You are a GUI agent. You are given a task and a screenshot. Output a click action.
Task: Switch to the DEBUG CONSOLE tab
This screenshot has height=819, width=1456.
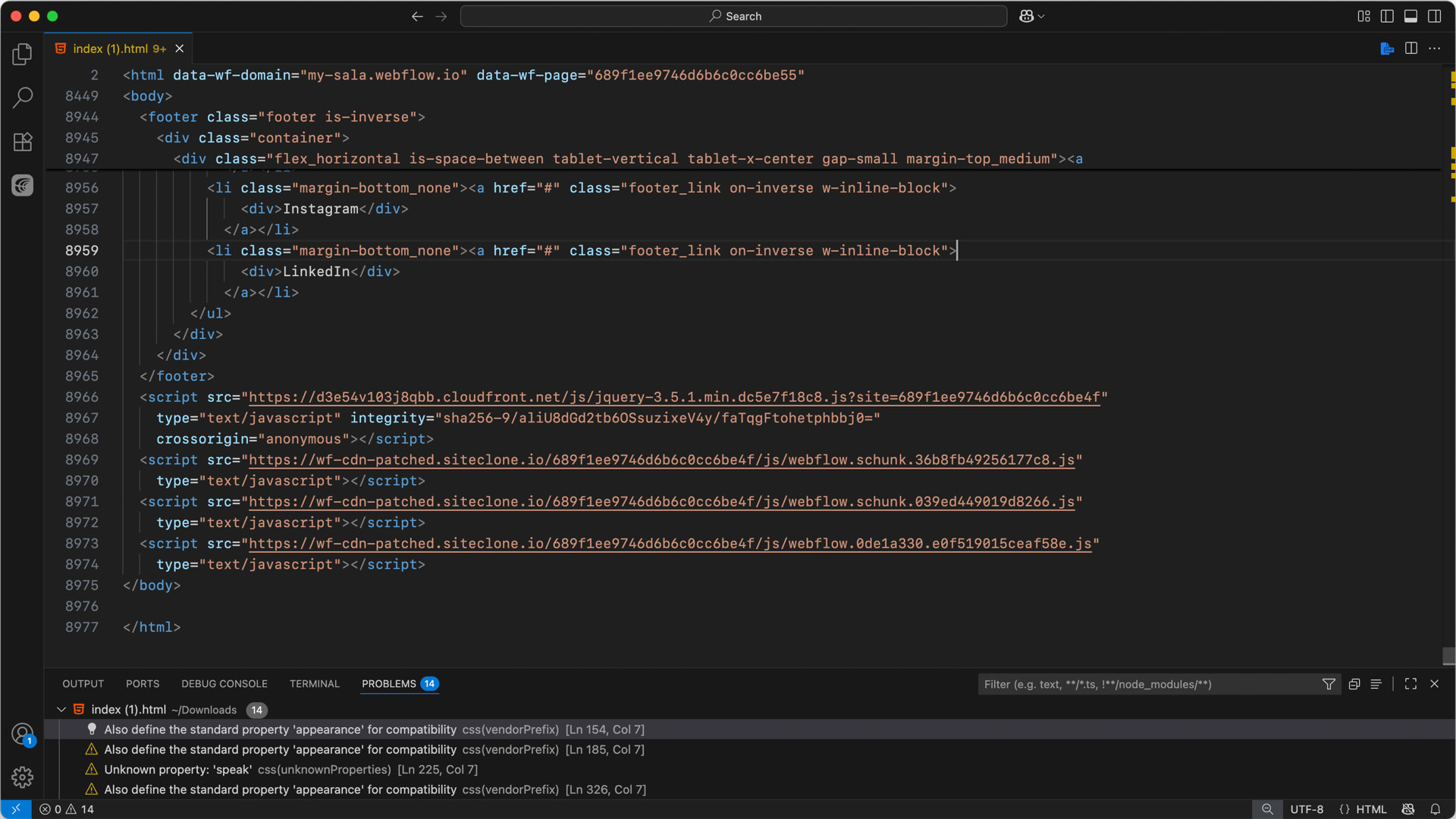click(x=224, y=684)
